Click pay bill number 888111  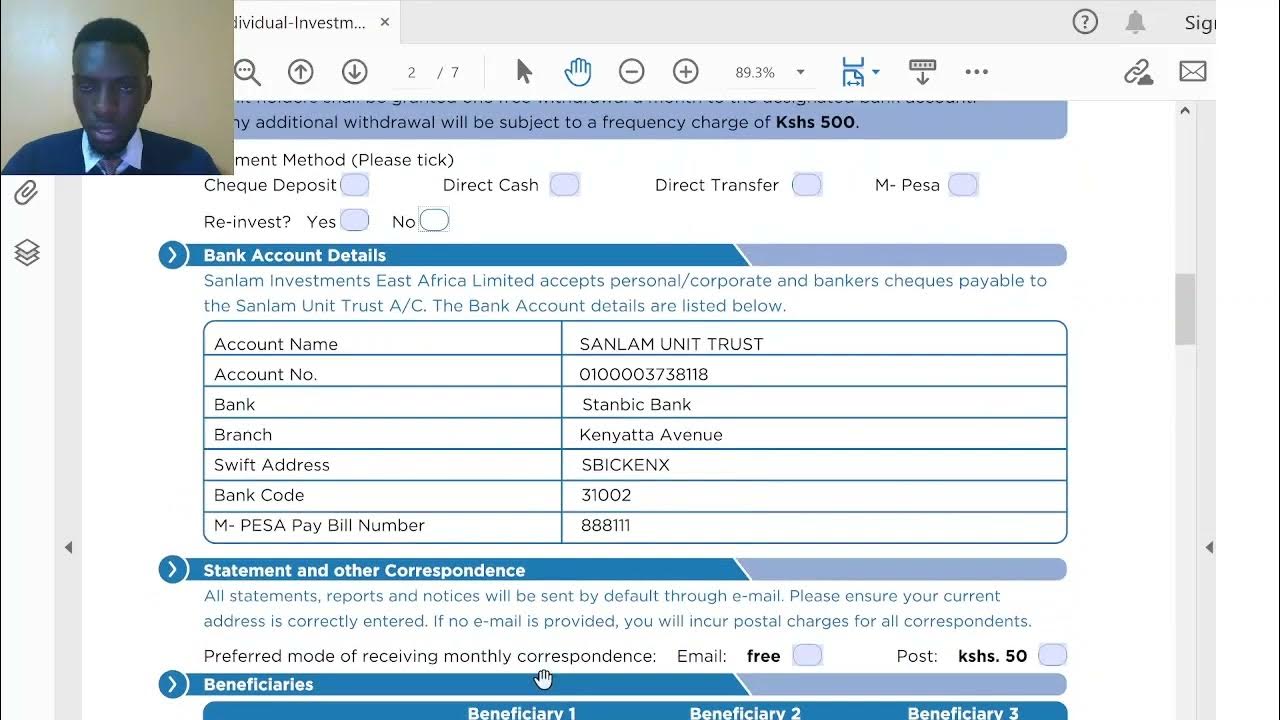coord(606,525)
